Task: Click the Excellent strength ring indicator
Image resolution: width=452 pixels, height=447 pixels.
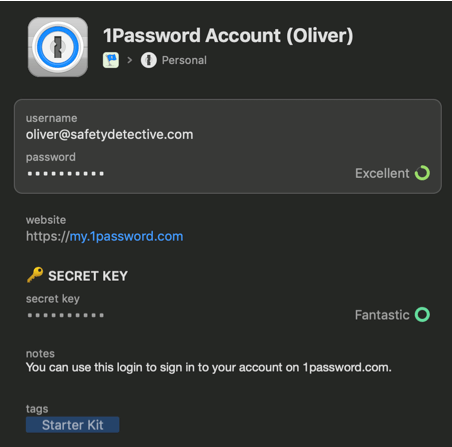Action: coord(422,173)
